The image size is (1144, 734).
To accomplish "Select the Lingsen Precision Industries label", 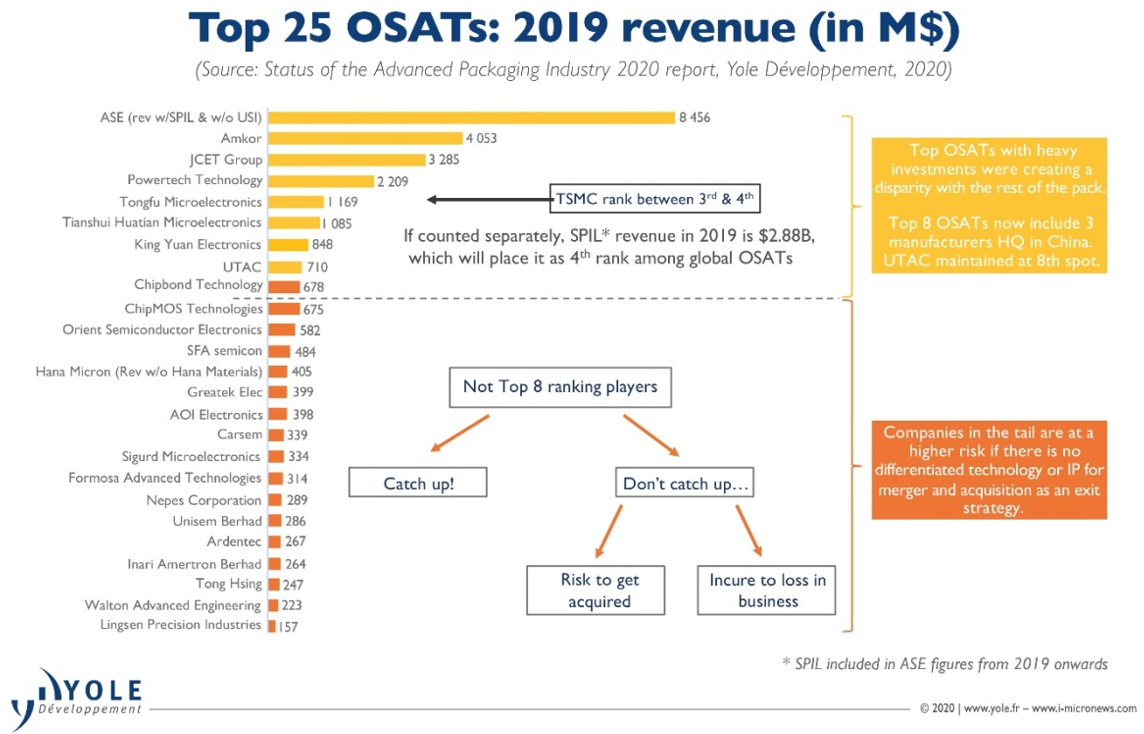I will (x=180, y=625).
